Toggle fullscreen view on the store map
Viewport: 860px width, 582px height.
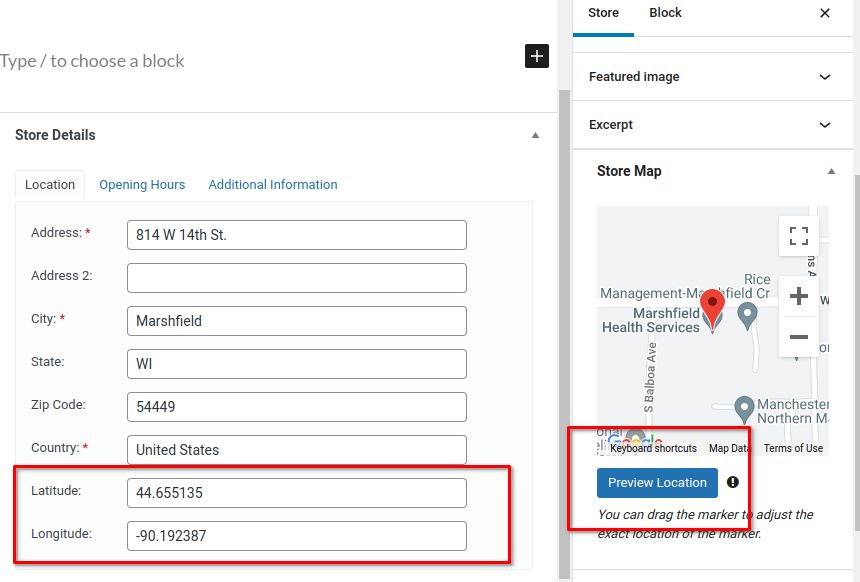pyautogui.click(x=799, y=236)
